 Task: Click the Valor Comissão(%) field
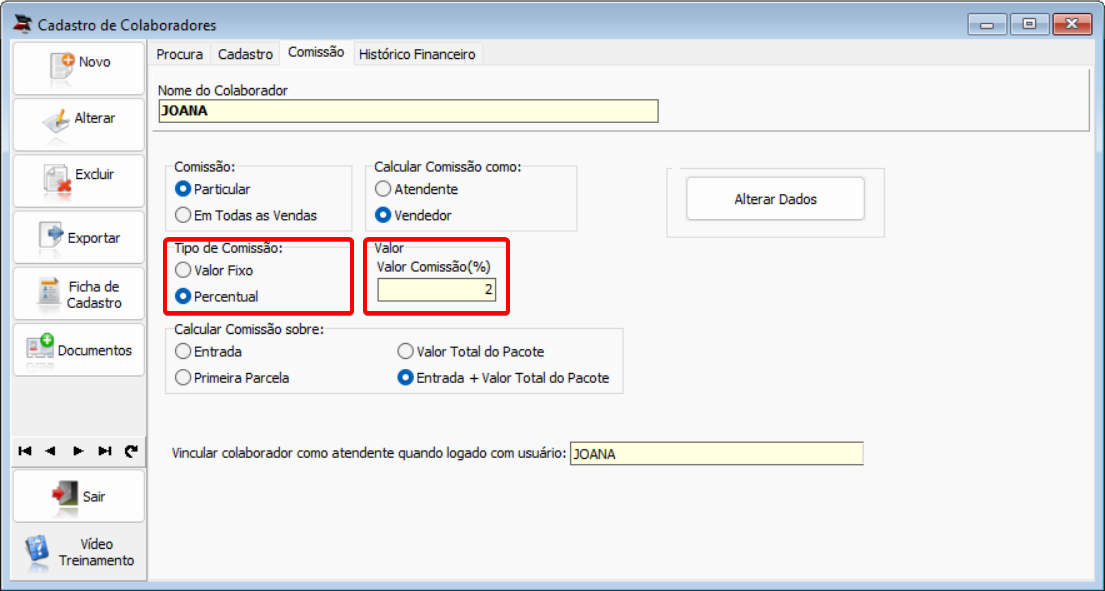coord(436,290)
